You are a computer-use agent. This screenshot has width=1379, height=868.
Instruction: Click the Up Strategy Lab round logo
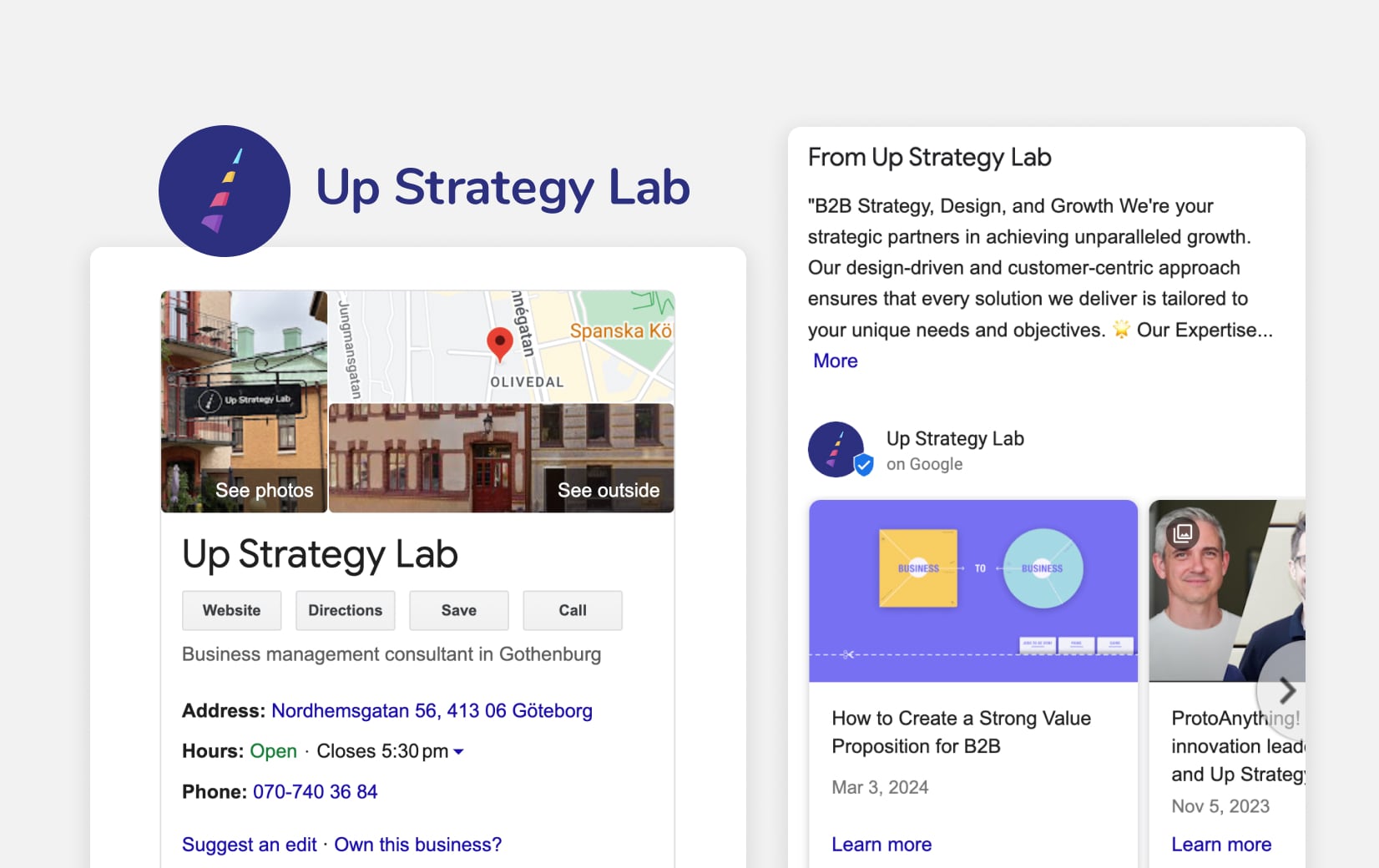(x=225, y=191)
